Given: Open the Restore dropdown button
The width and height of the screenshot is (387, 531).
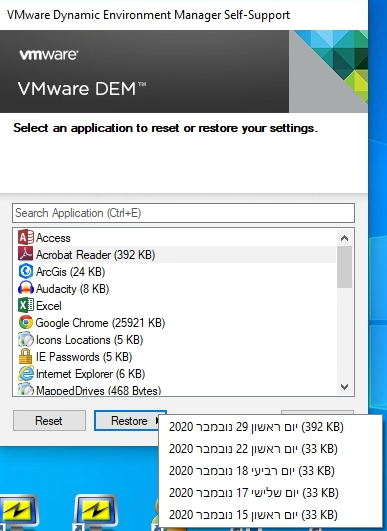Looking at the screenshot, I should tap(130, 421).
